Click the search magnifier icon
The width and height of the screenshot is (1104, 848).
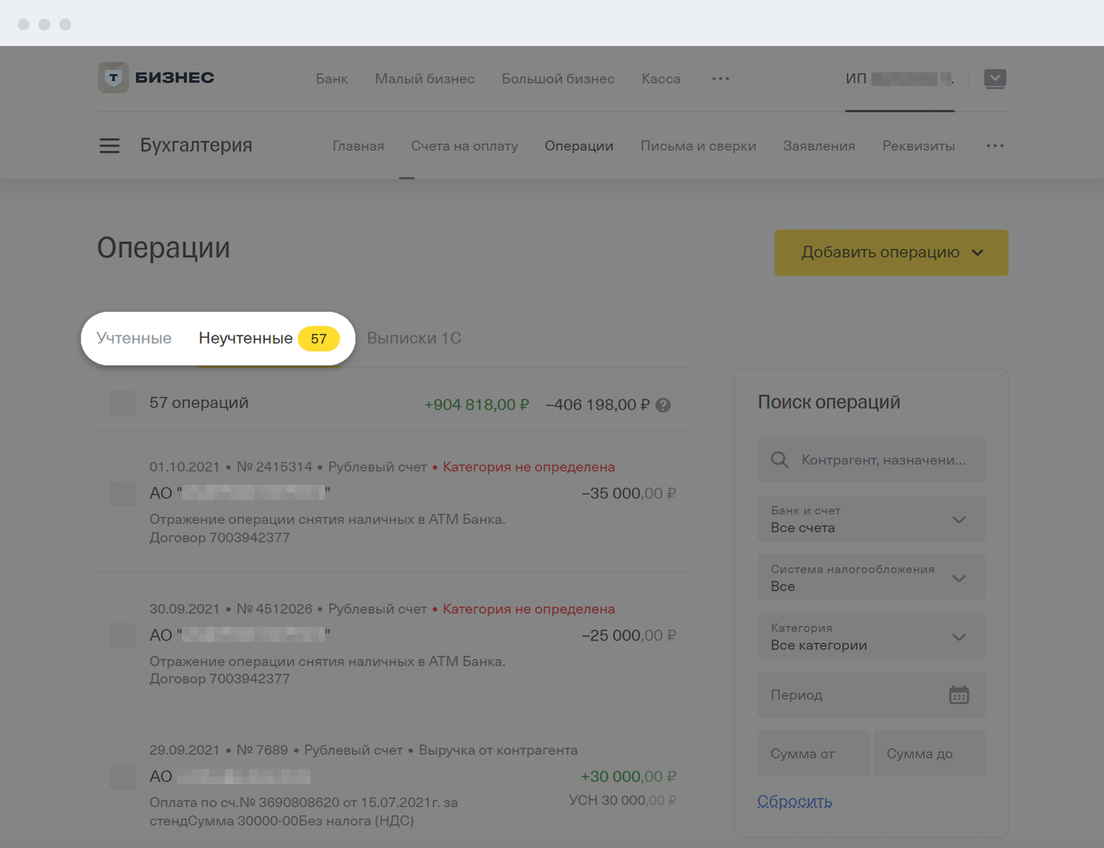click(780, 460)
